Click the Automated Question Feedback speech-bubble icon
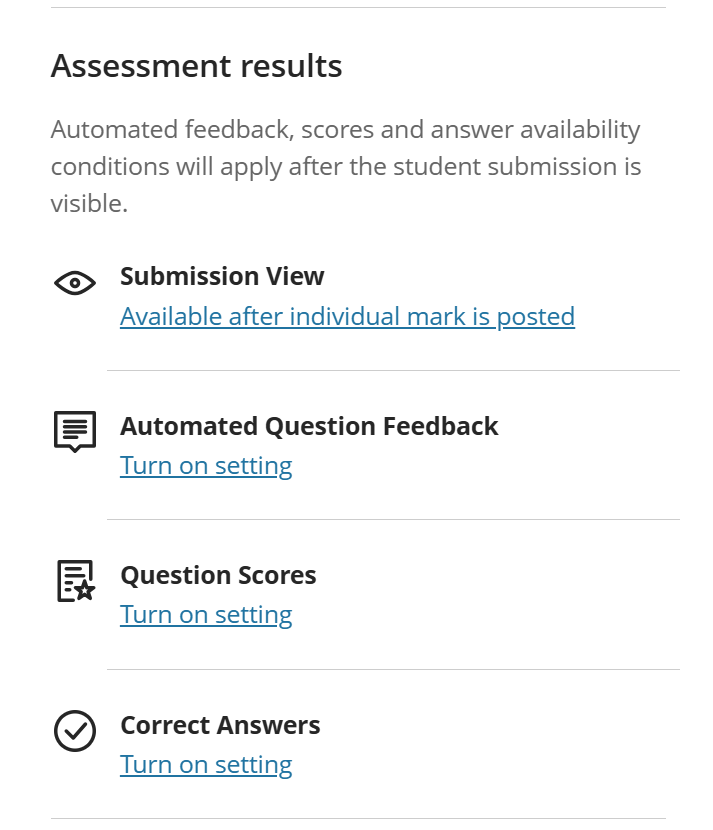Image resolution: width=713 pixels, height=830 pixels. coord(75,432)
